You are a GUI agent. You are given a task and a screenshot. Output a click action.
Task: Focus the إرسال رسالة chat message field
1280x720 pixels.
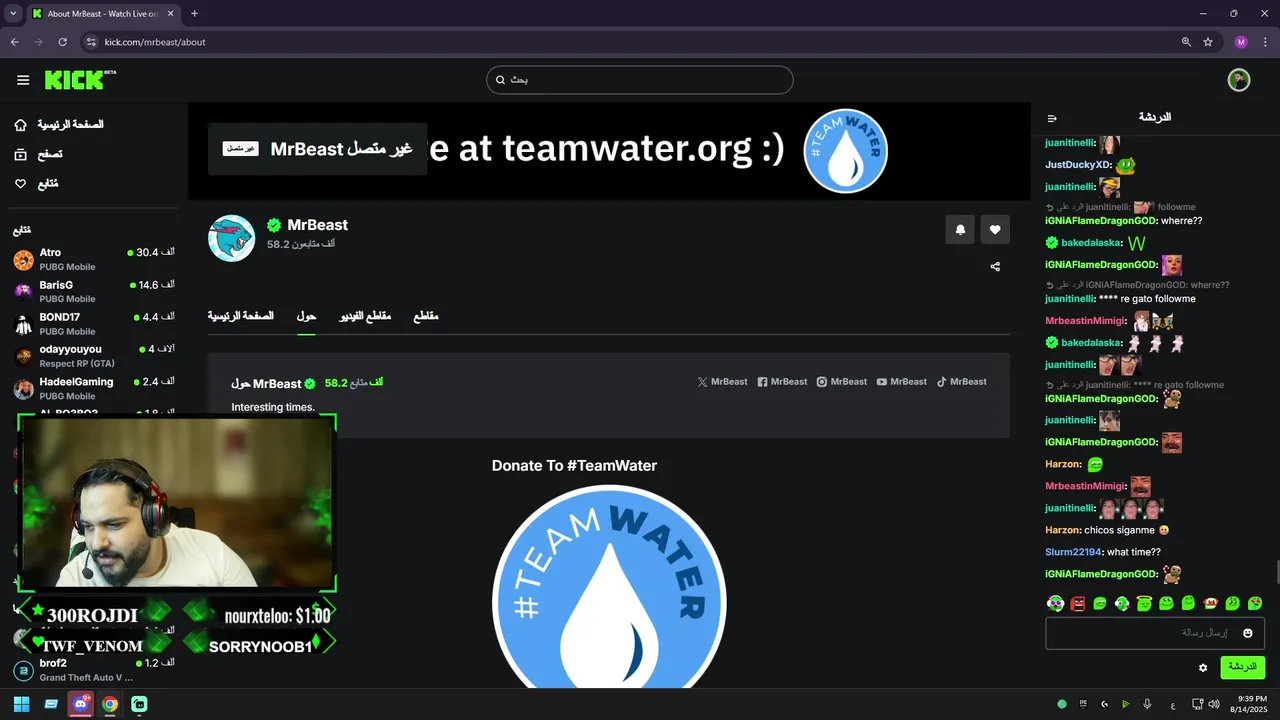[x=1155, y=633]
